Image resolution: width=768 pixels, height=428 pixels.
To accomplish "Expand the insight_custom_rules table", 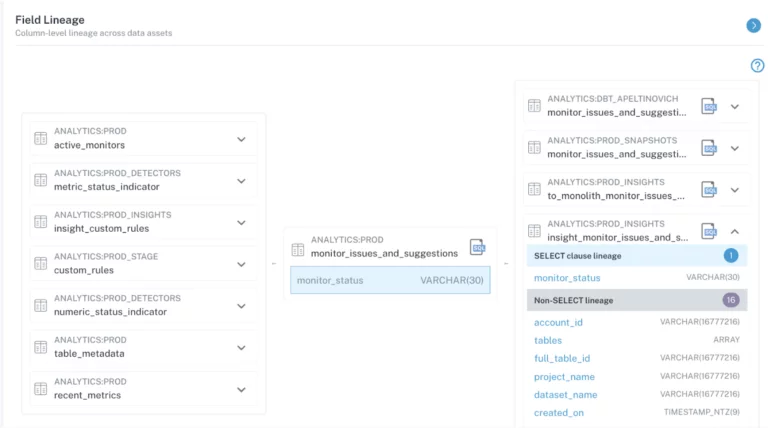I will point(241,223).
